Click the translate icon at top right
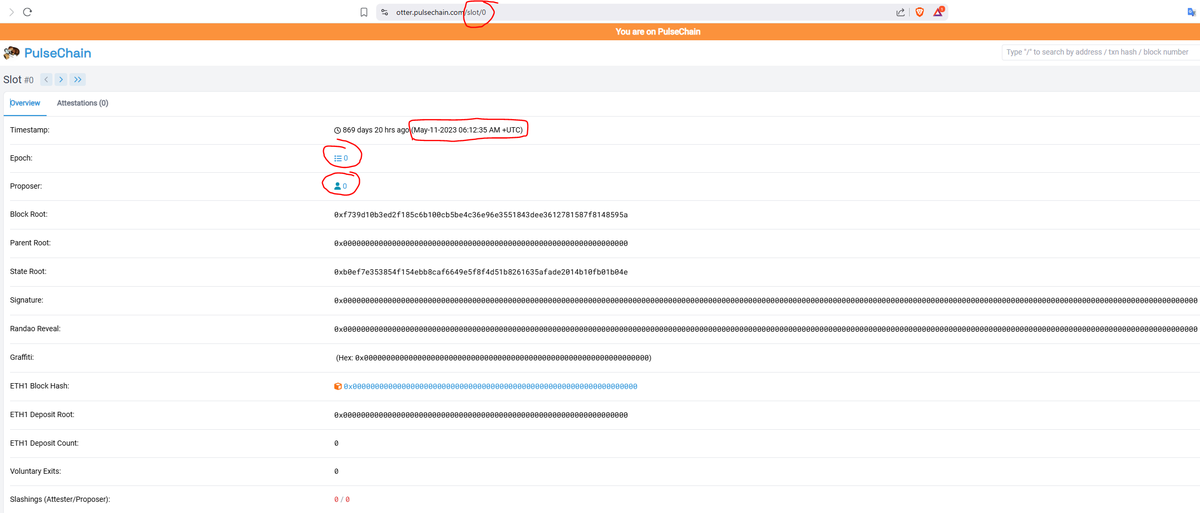The image size is (1200, 513). [x=1191, y=12]
